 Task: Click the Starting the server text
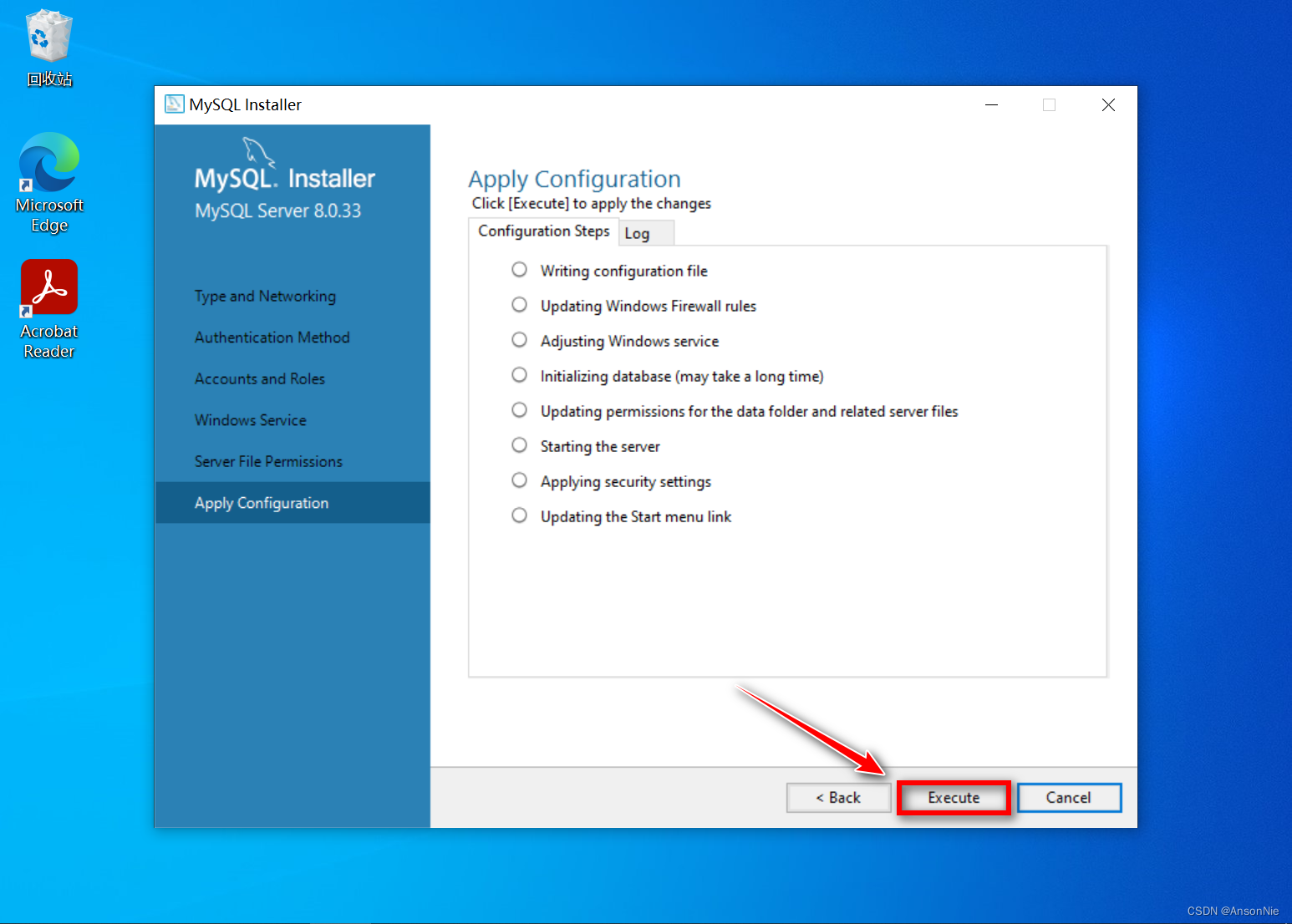[600, 447]
